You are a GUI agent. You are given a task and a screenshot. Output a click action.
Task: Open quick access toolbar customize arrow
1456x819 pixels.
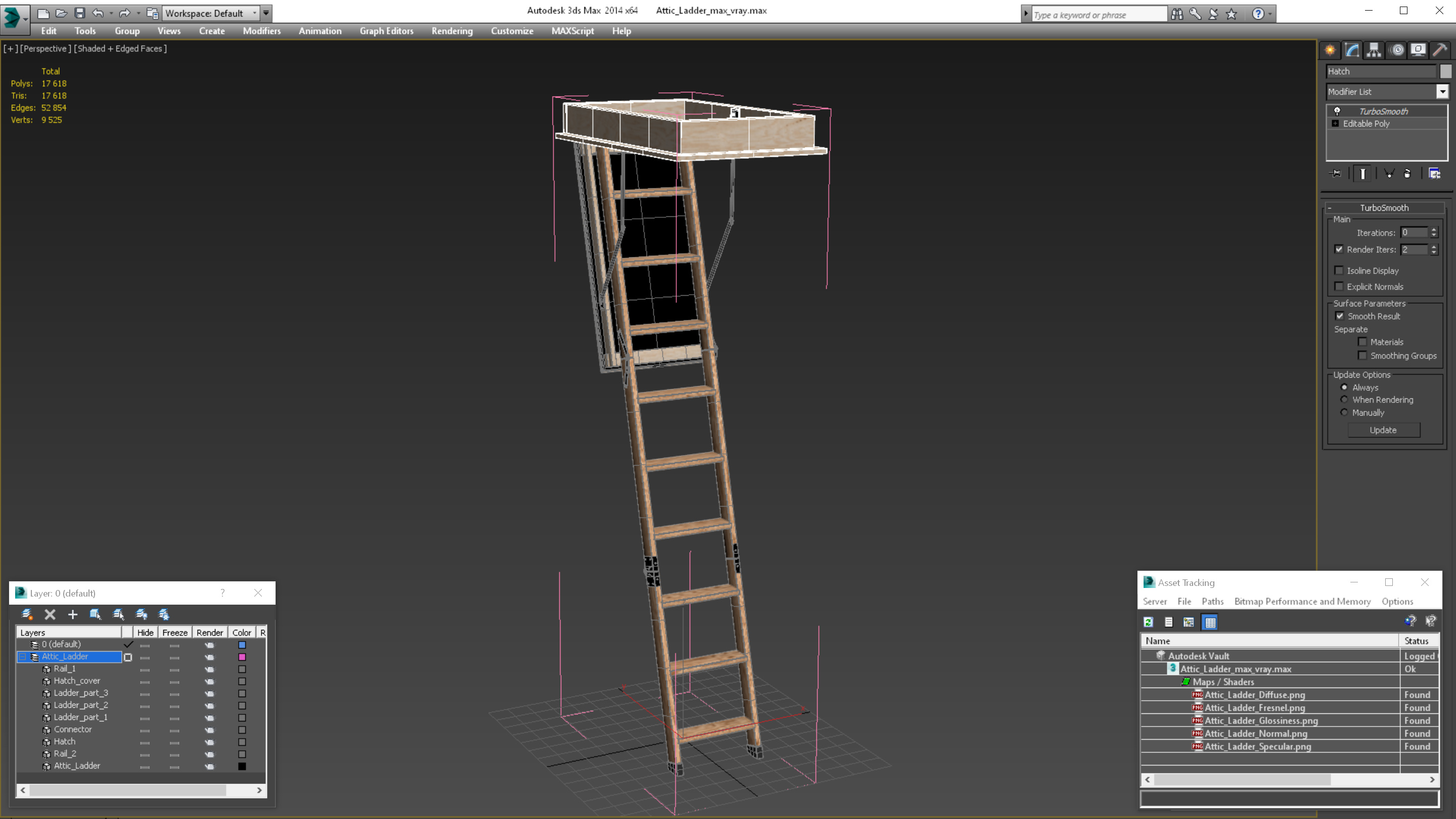[x=265, y=13]
